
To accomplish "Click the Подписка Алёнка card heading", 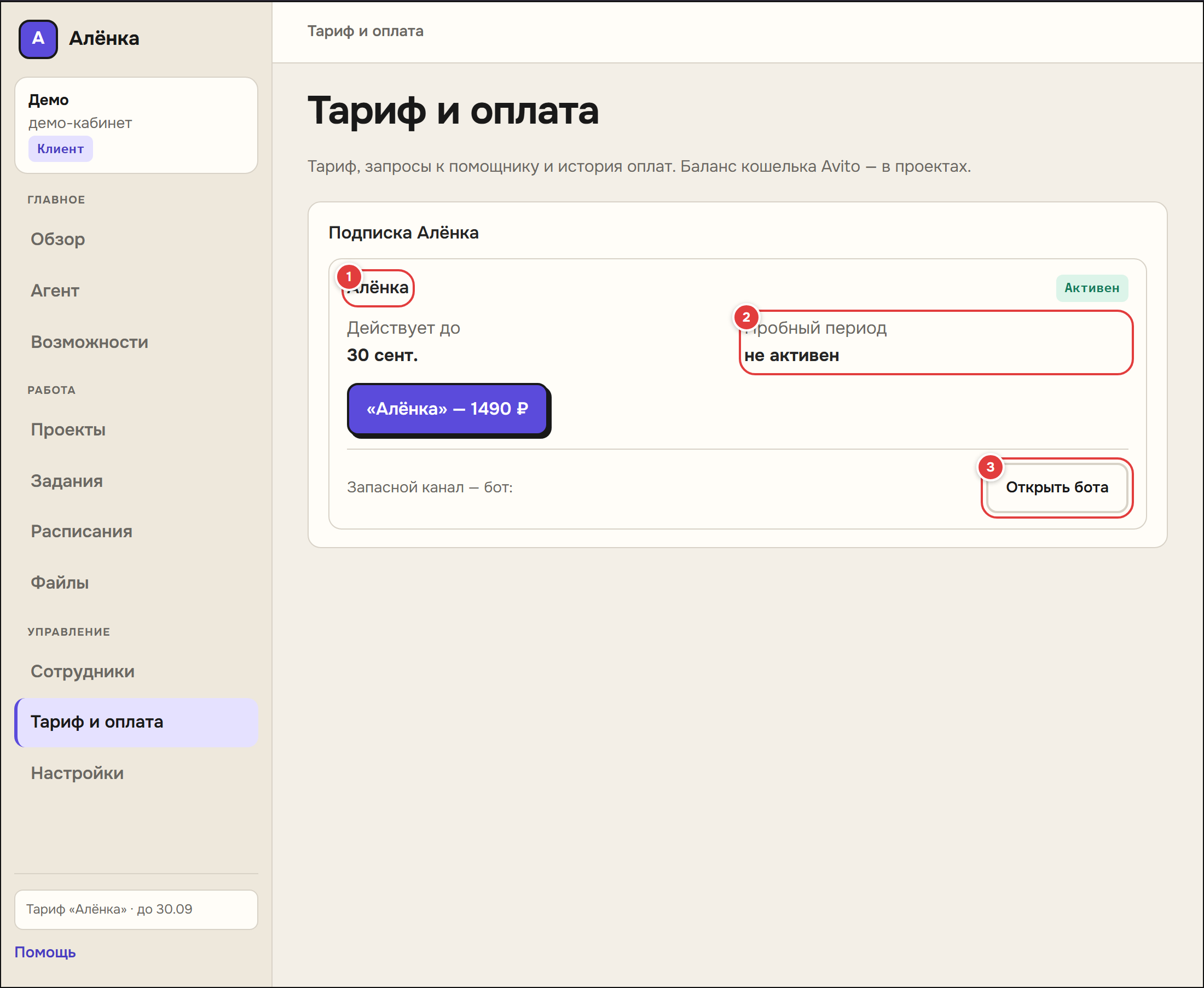I will coord(403,233).
